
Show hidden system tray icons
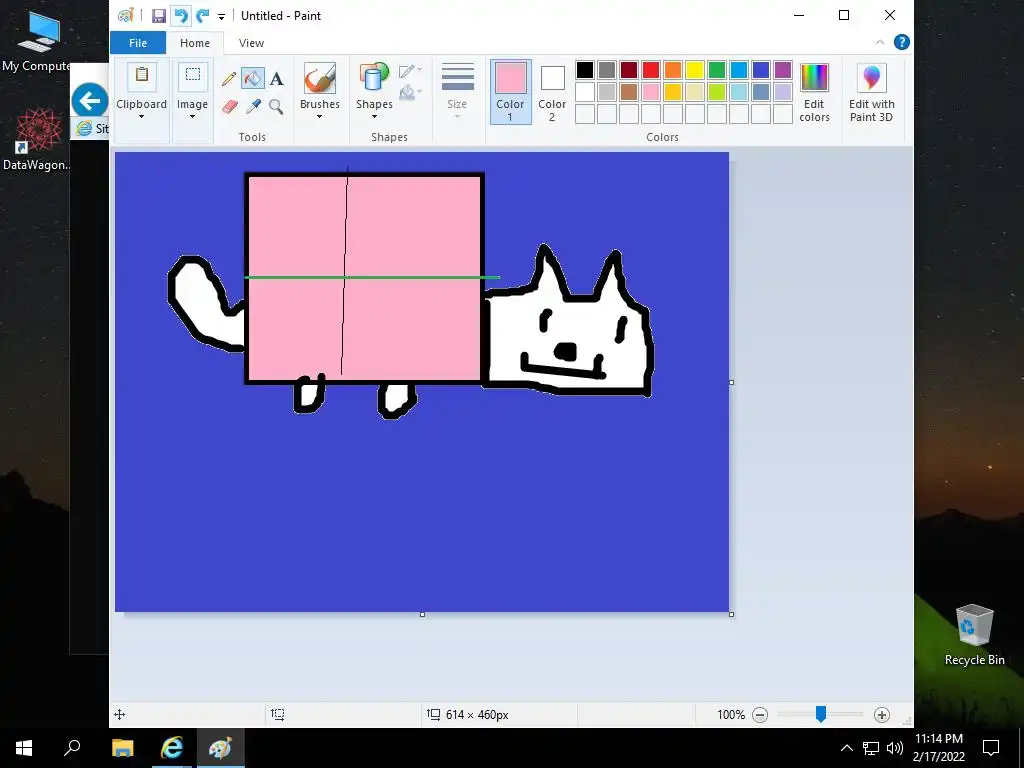coord(846,748)
